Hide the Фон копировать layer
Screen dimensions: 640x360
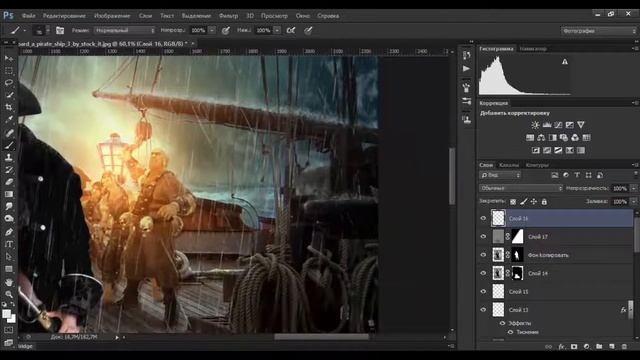[x=483, y=255]
